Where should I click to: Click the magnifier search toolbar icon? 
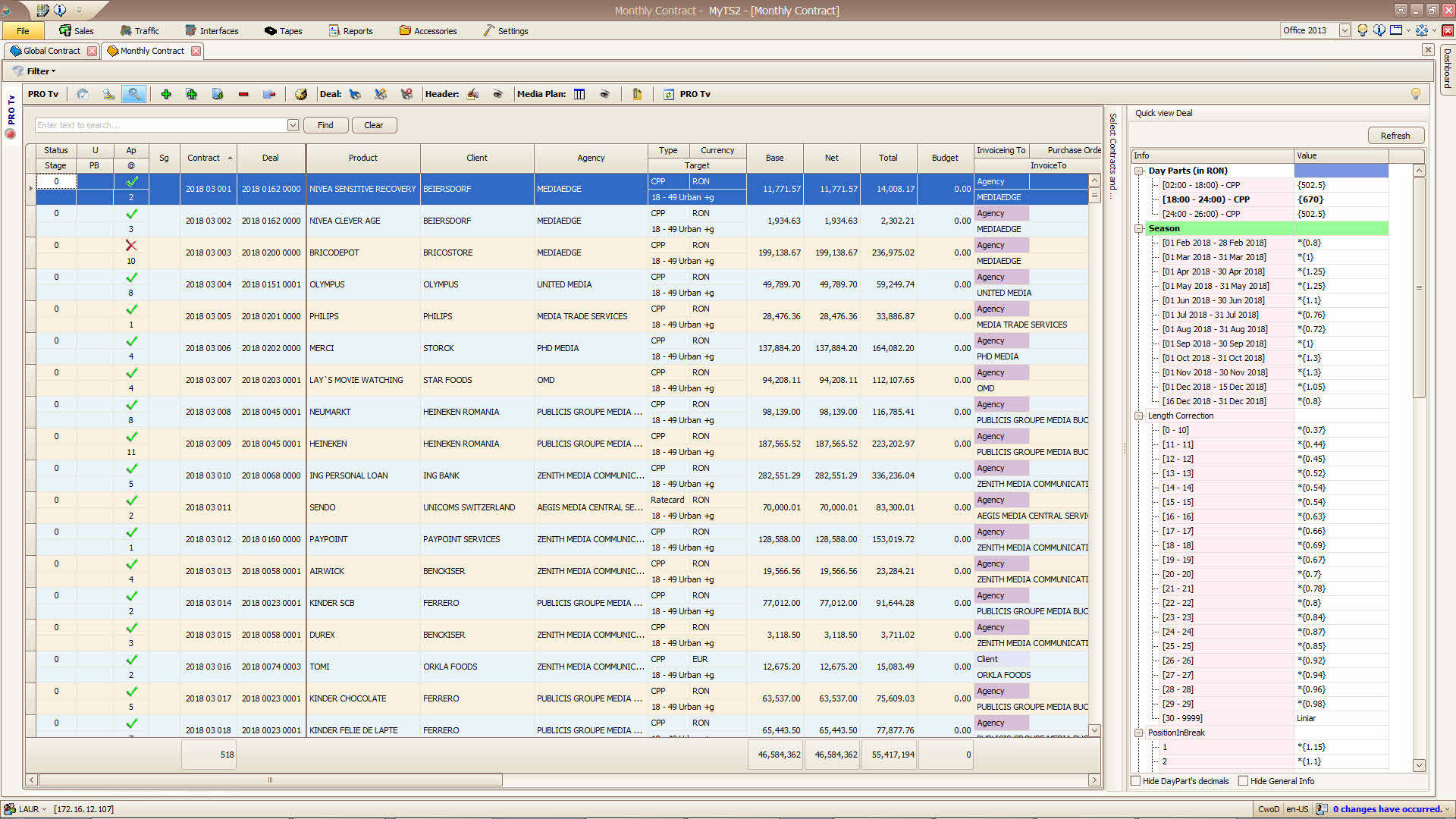point(133,94)
